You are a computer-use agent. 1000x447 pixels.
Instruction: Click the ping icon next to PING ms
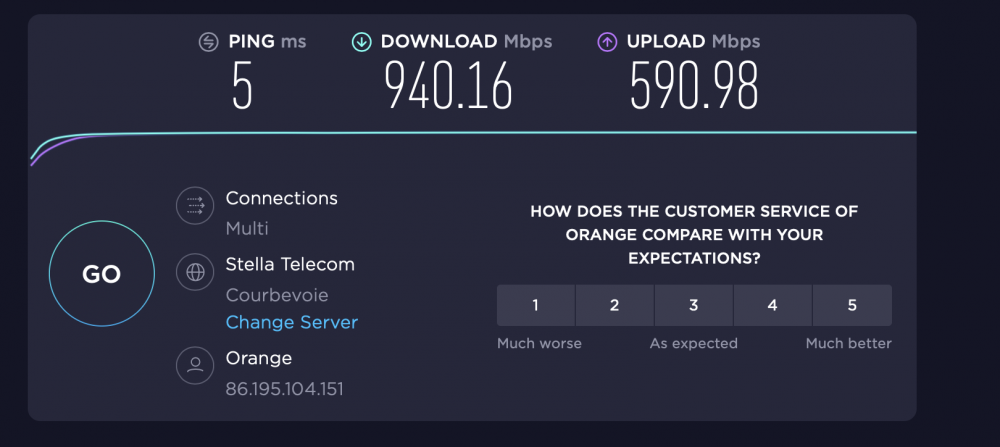click(209, 42)
